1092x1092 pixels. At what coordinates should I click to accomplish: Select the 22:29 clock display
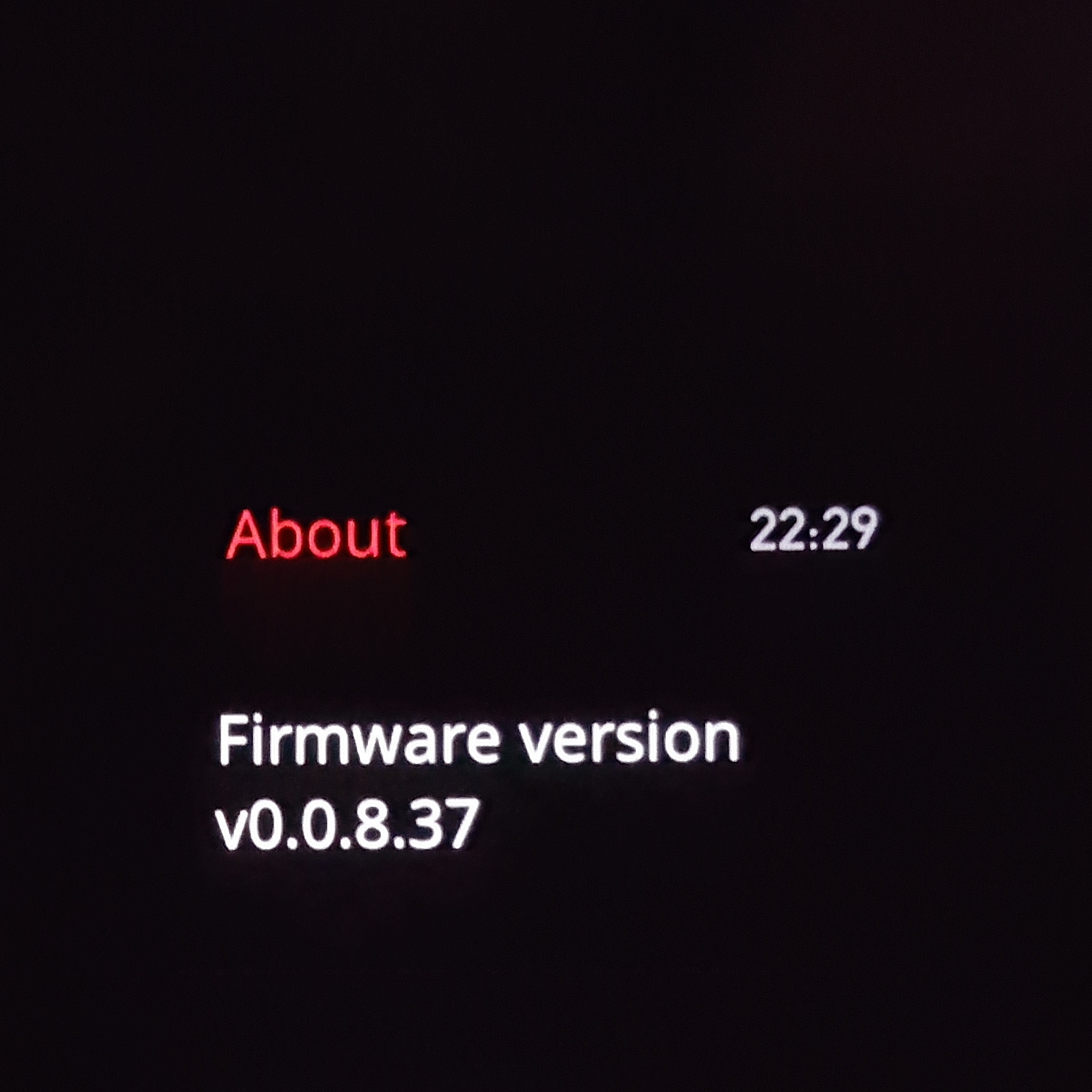[813, 529]
